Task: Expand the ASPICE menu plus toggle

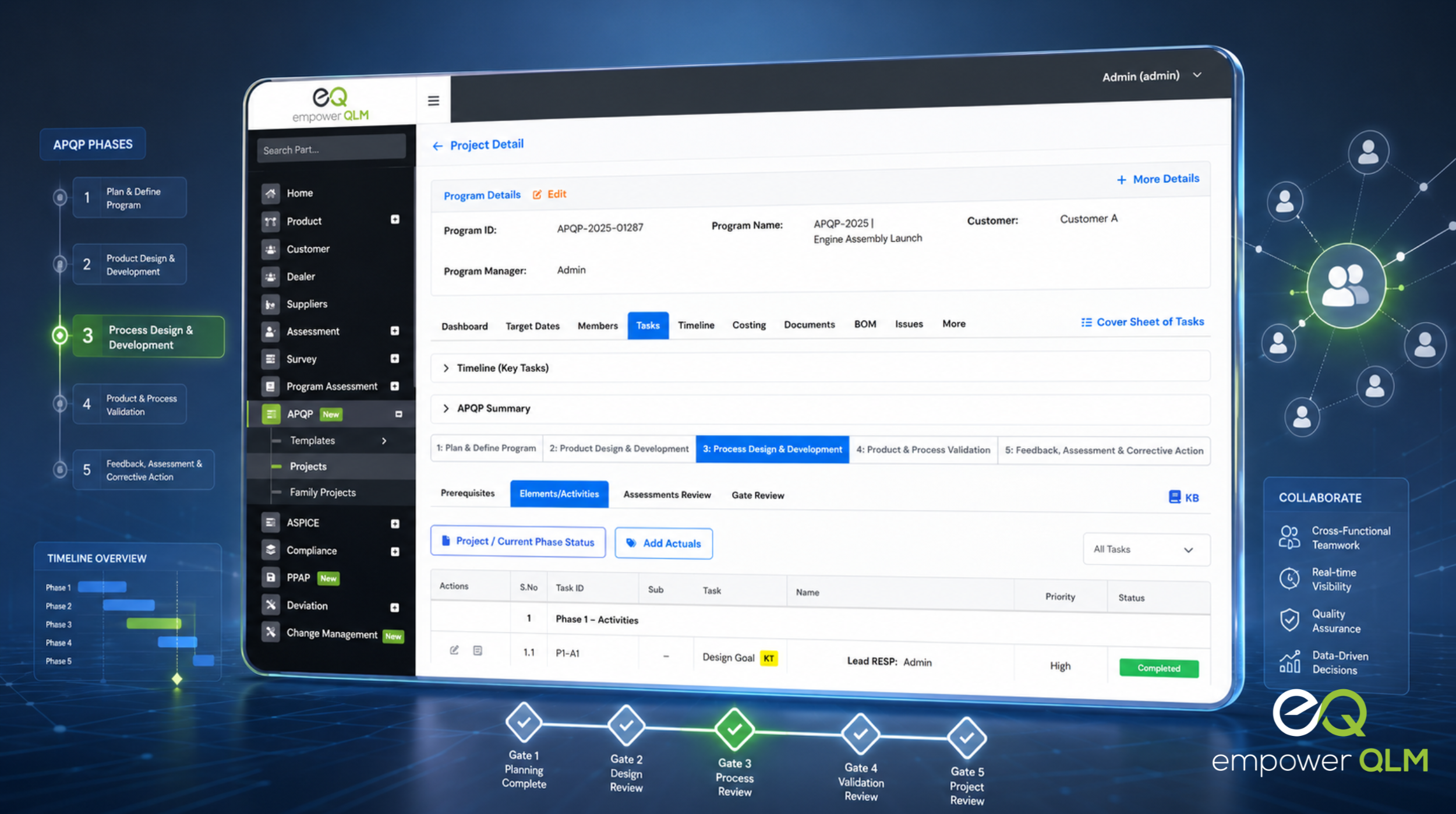Action: (395, 524)
